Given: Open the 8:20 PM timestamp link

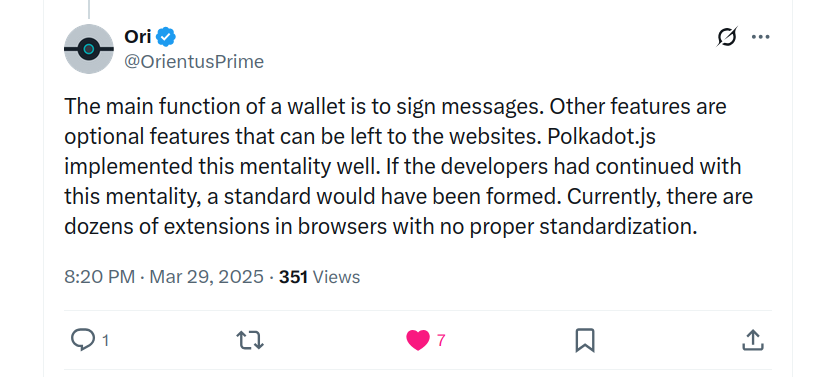Looking at the screenshot, I should [99, 277].
